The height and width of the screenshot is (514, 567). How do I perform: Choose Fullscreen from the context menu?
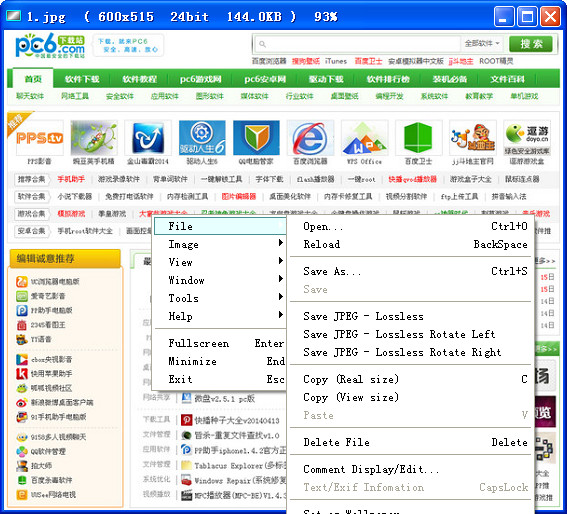tap(220, 343)
